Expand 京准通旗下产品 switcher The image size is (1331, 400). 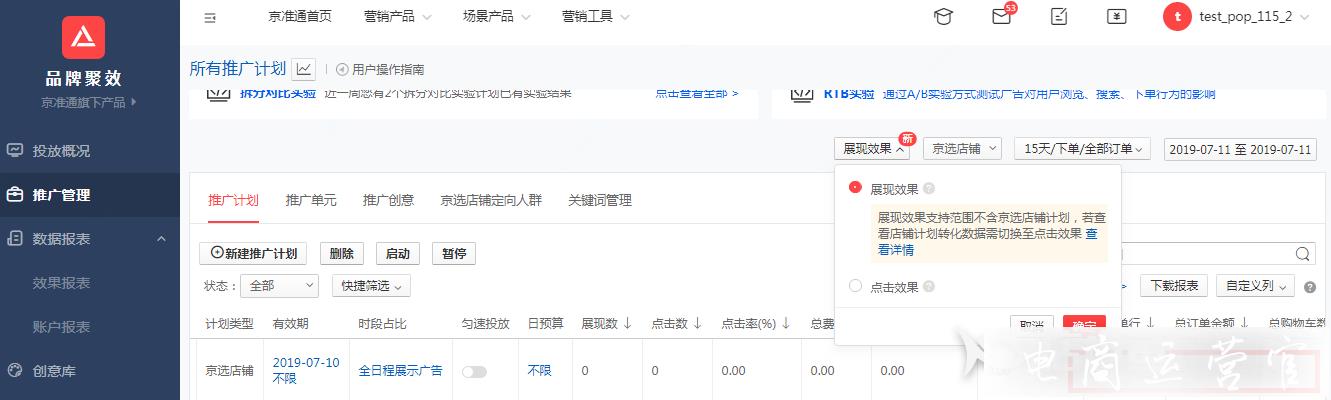point(89,102)
